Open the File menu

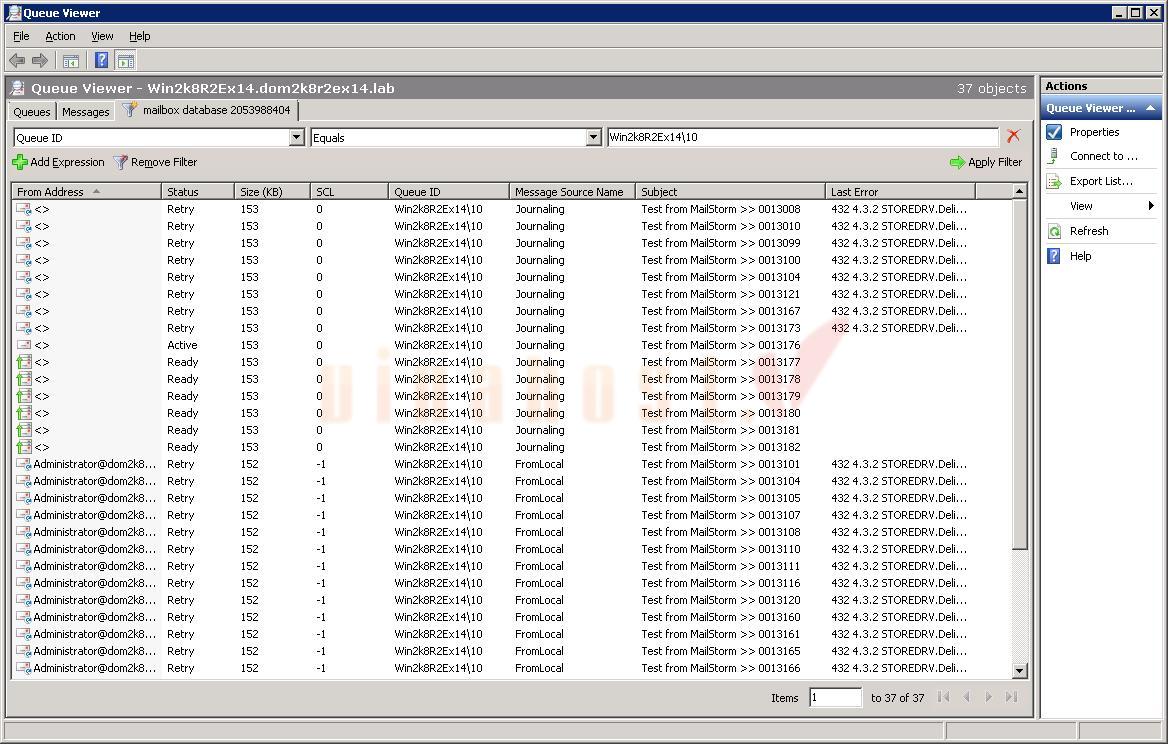tap(22, 36)
